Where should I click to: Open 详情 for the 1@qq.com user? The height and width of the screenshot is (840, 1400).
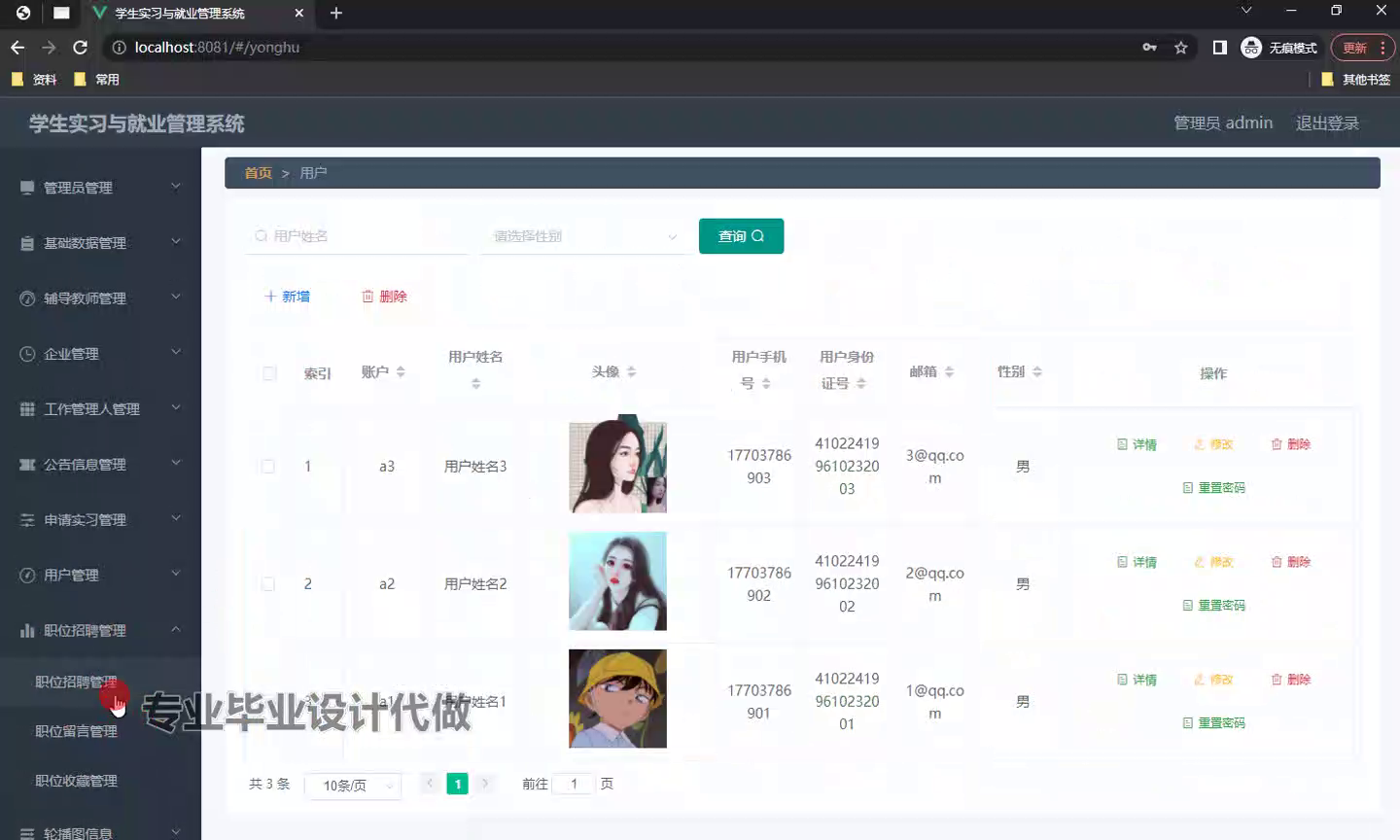(x=1137, y=680)
